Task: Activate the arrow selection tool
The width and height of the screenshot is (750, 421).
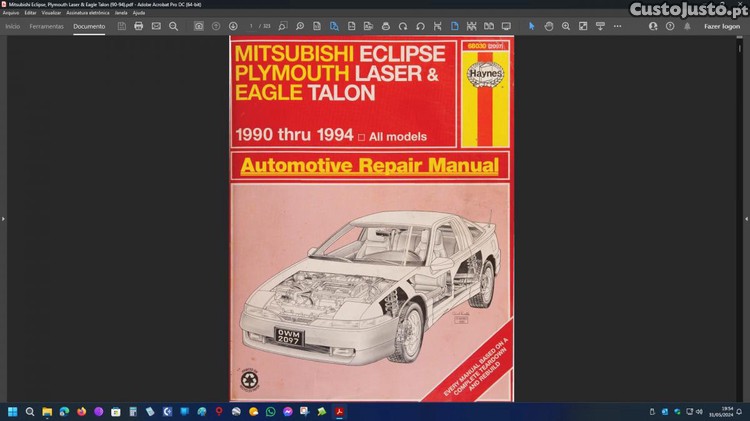Action: pyautogui.click(x=532, y=26)
